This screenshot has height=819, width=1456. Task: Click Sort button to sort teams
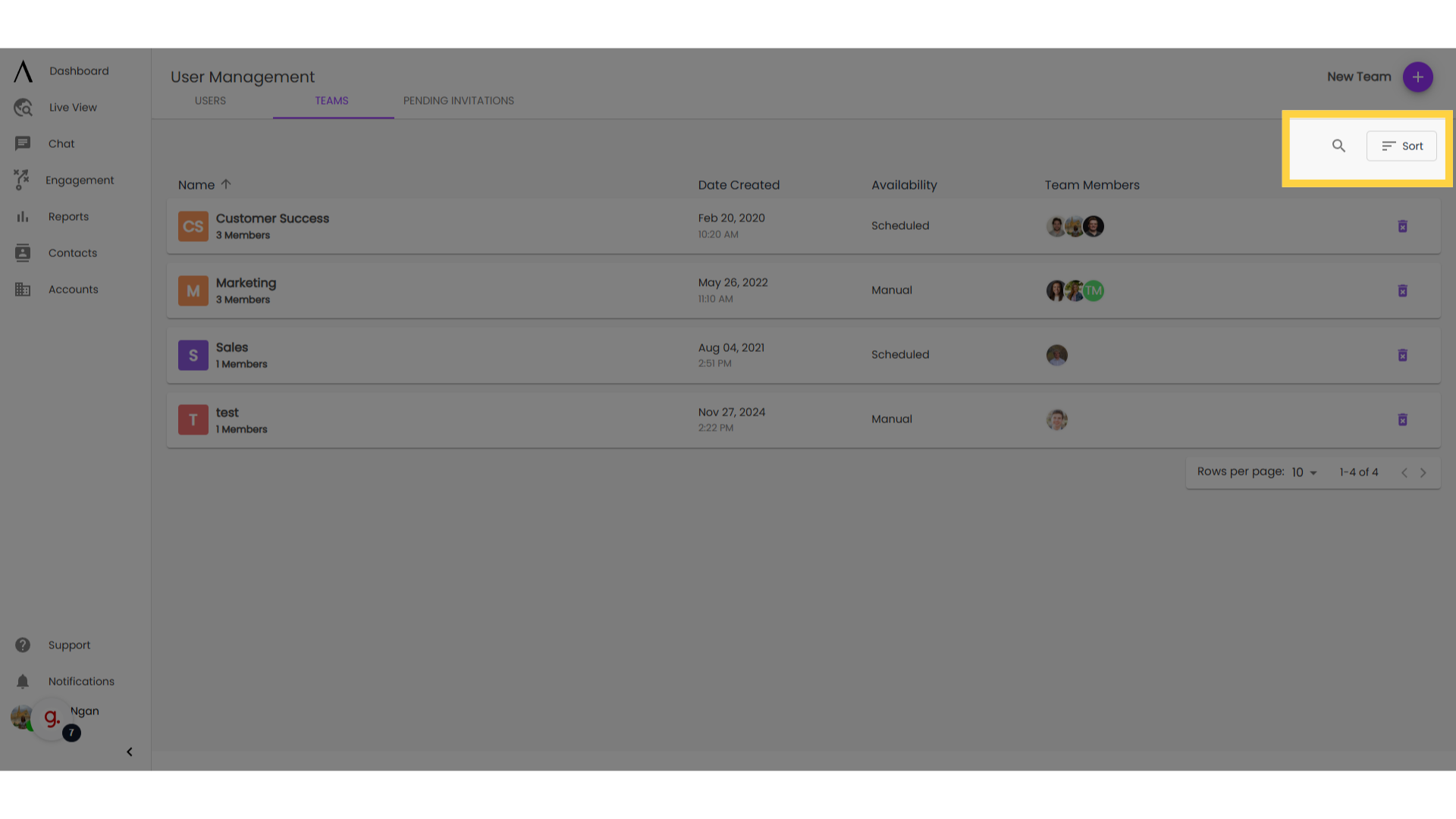pos(1402,145)
